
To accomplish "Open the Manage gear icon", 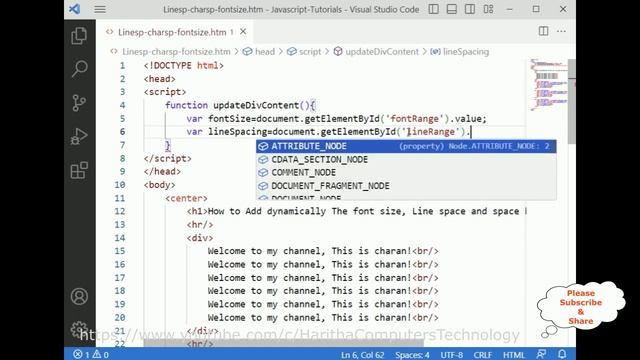I will 79,329.
